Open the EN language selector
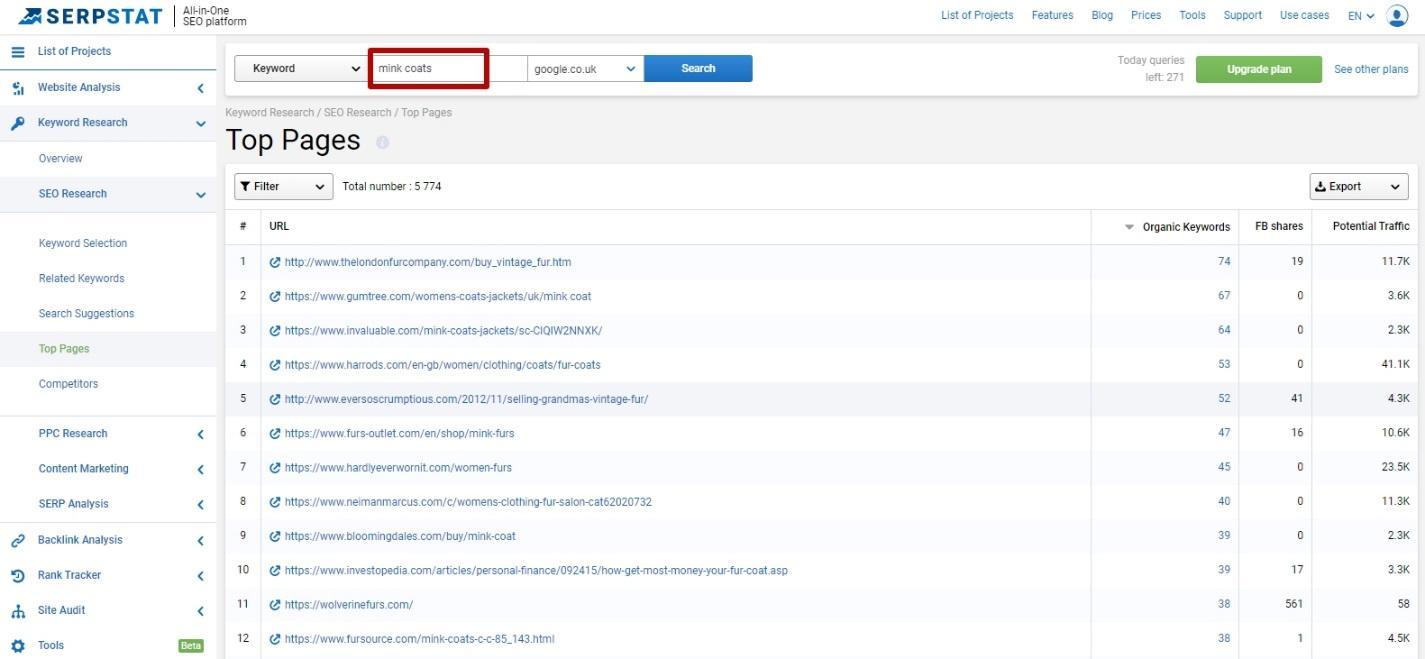 tap(1361, 16)
